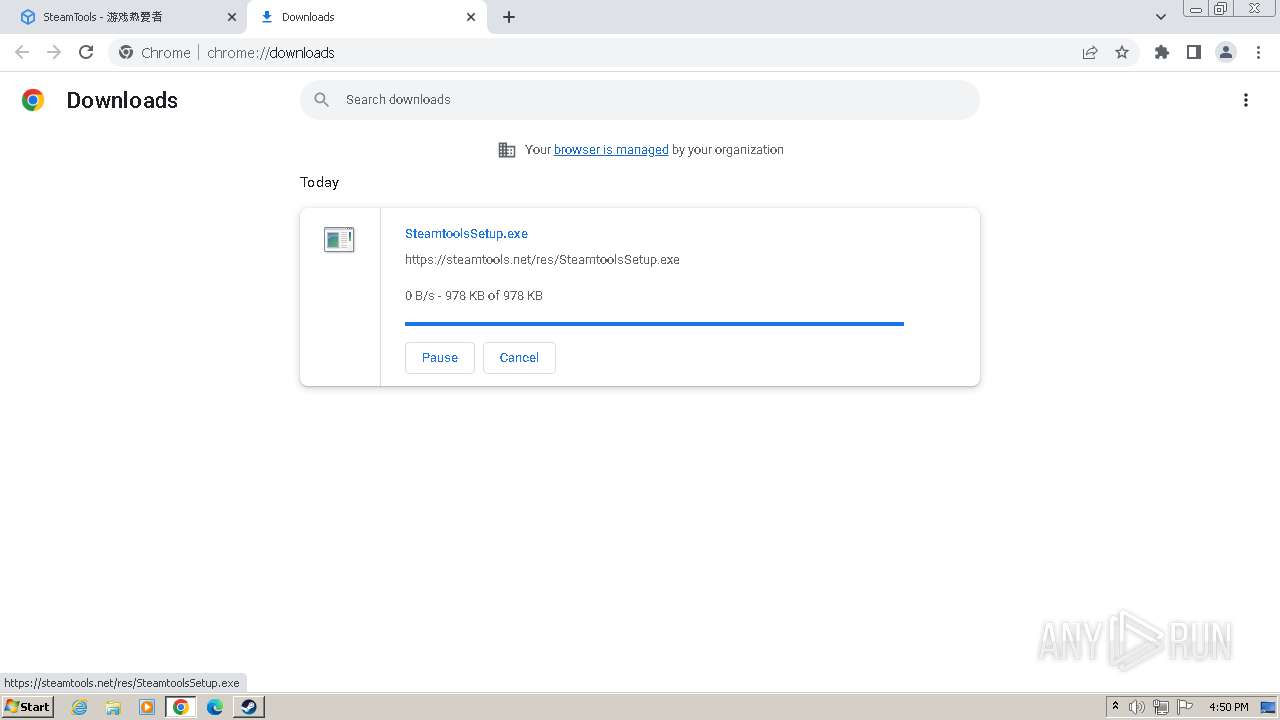Image resolution: width=1280 pixels, height=720 pixels.
Task: Share this page from the address bar
Action: click(1090, 53)
